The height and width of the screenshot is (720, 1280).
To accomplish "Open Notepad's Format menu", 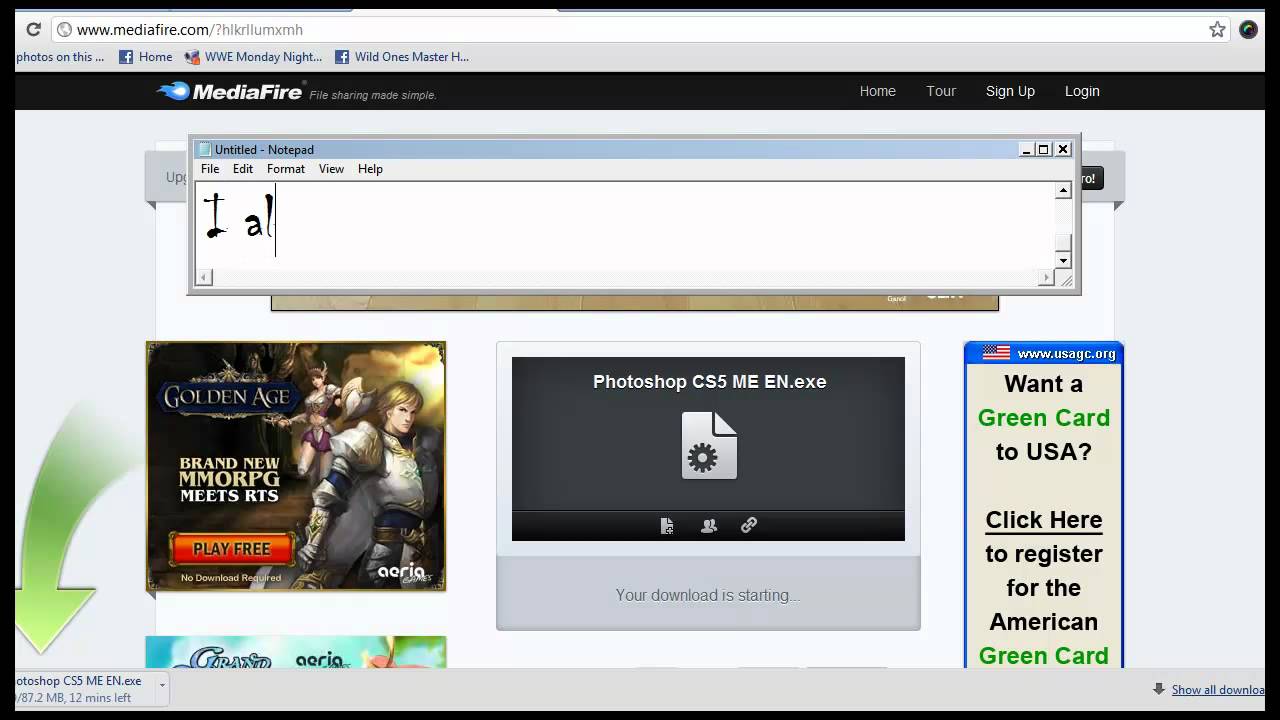I will click(286, 169).
